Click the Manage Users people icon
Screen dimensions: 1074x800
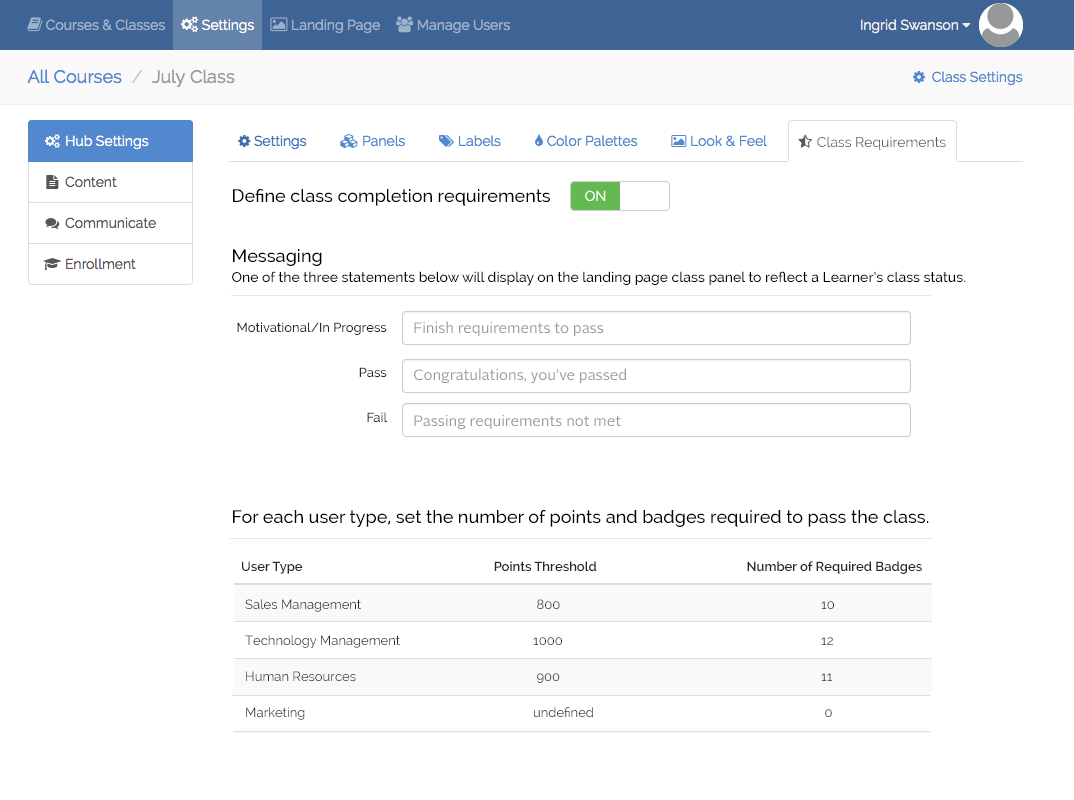404,25
